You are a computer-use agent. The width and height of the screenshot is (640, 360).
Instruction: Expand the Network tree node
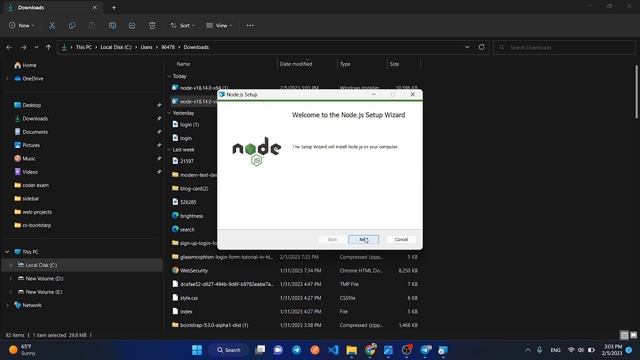7,305
